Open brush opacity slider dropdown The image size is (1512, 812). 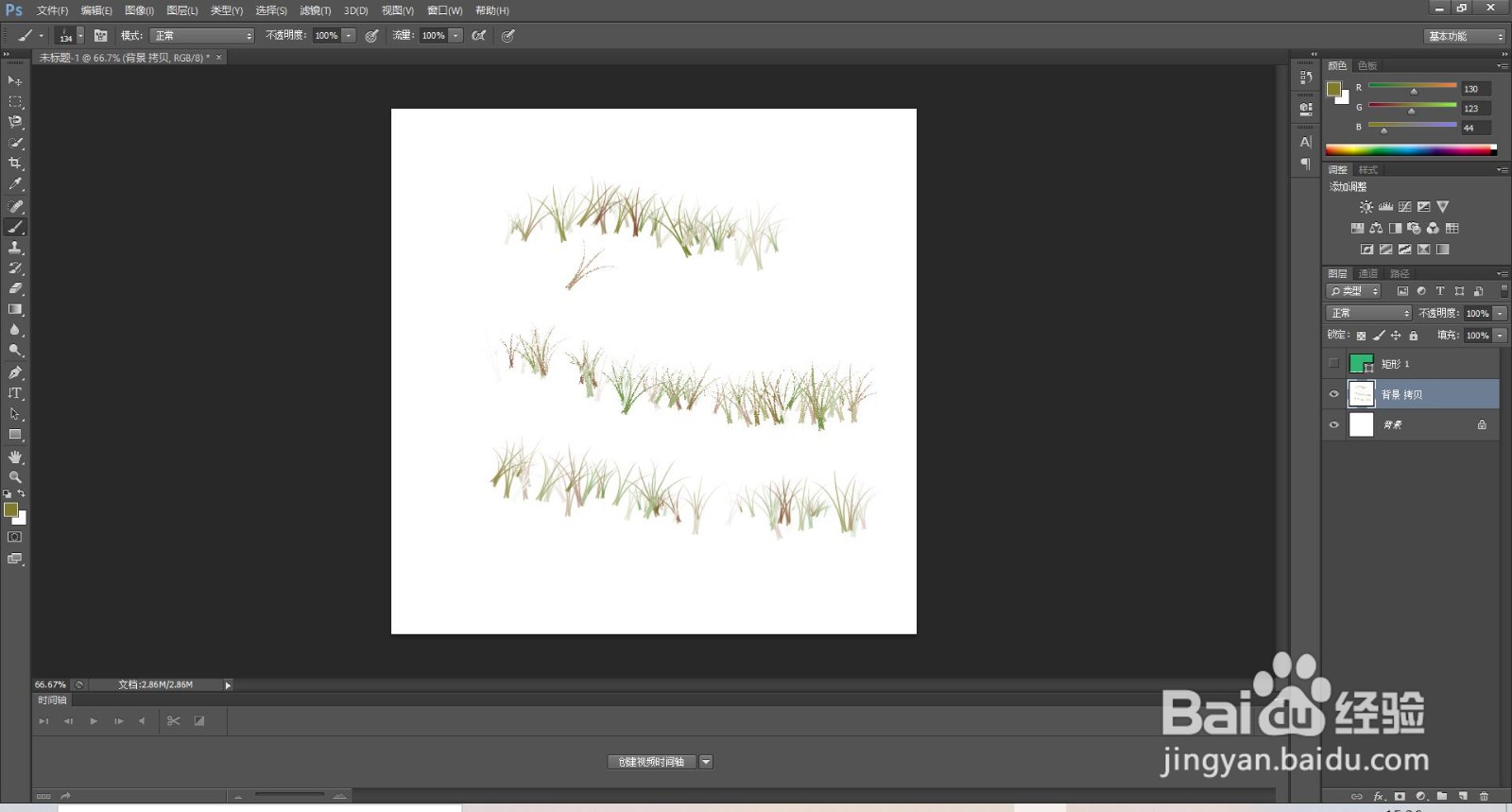pos(349,36)
